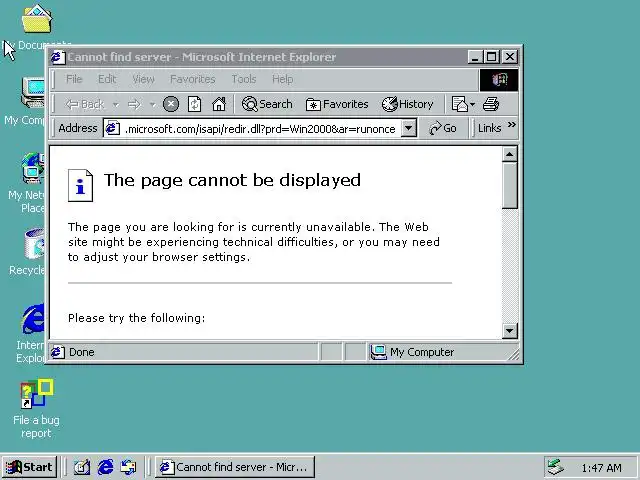This screenshot has width=640, height=480.
Task: Refresh the page using Refresh icon
Action: (195, 104)
